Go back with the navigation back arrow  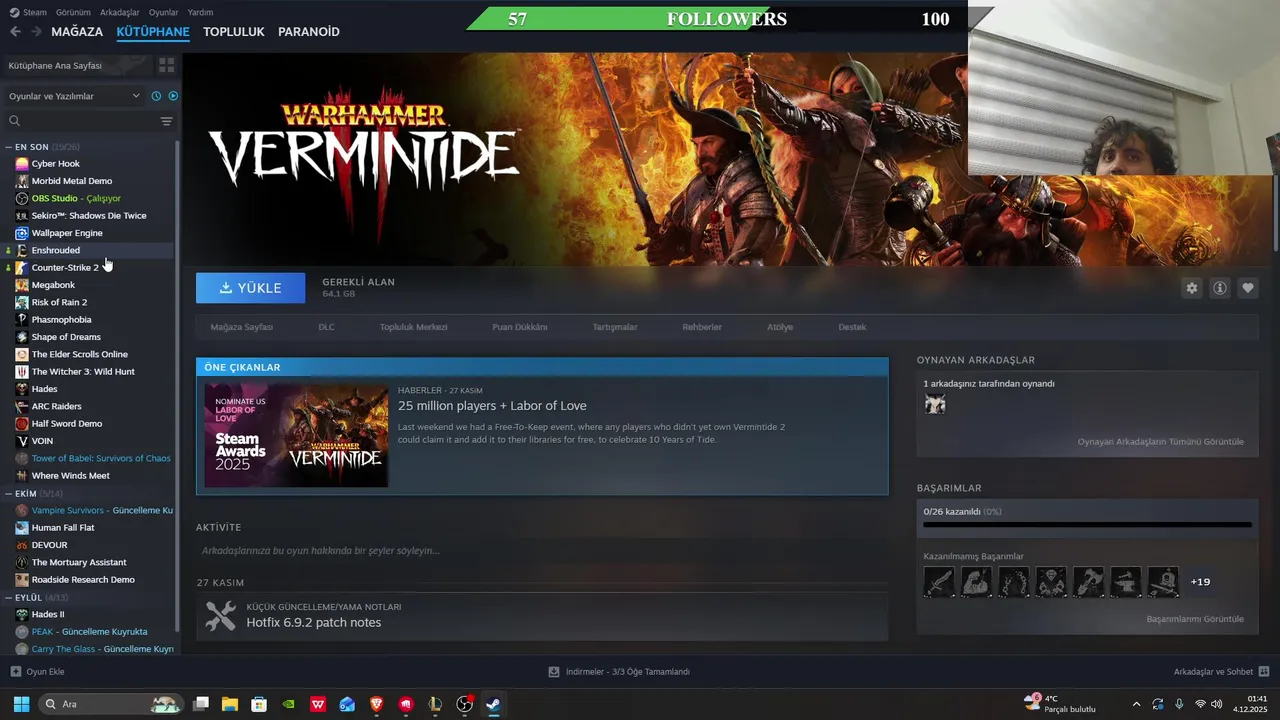coord(15,32)
